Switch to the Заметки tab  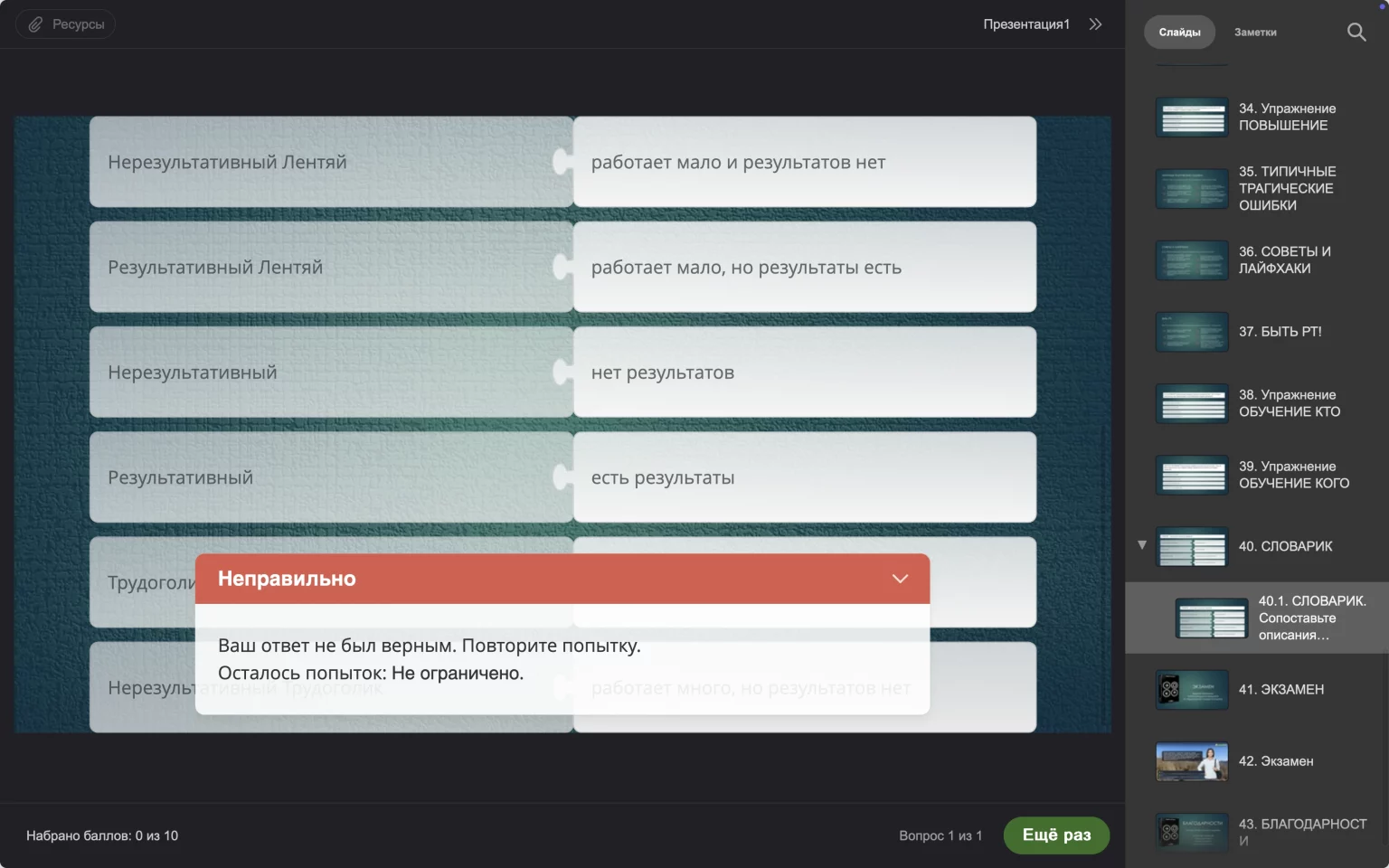(1255, 33)
